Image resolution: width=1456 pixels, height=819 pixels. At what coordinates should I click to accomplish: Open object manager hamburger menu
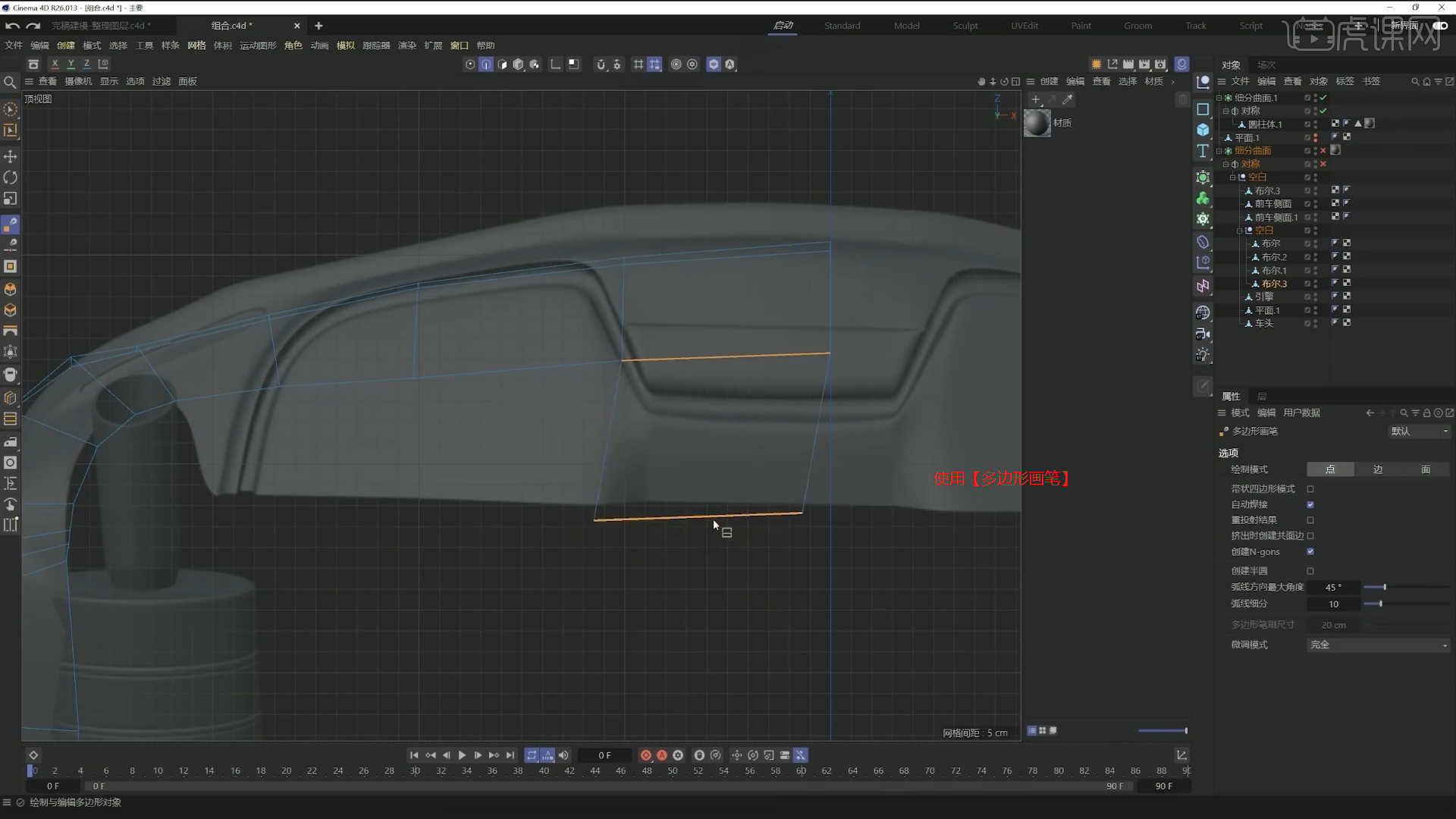coord(1222,82)
